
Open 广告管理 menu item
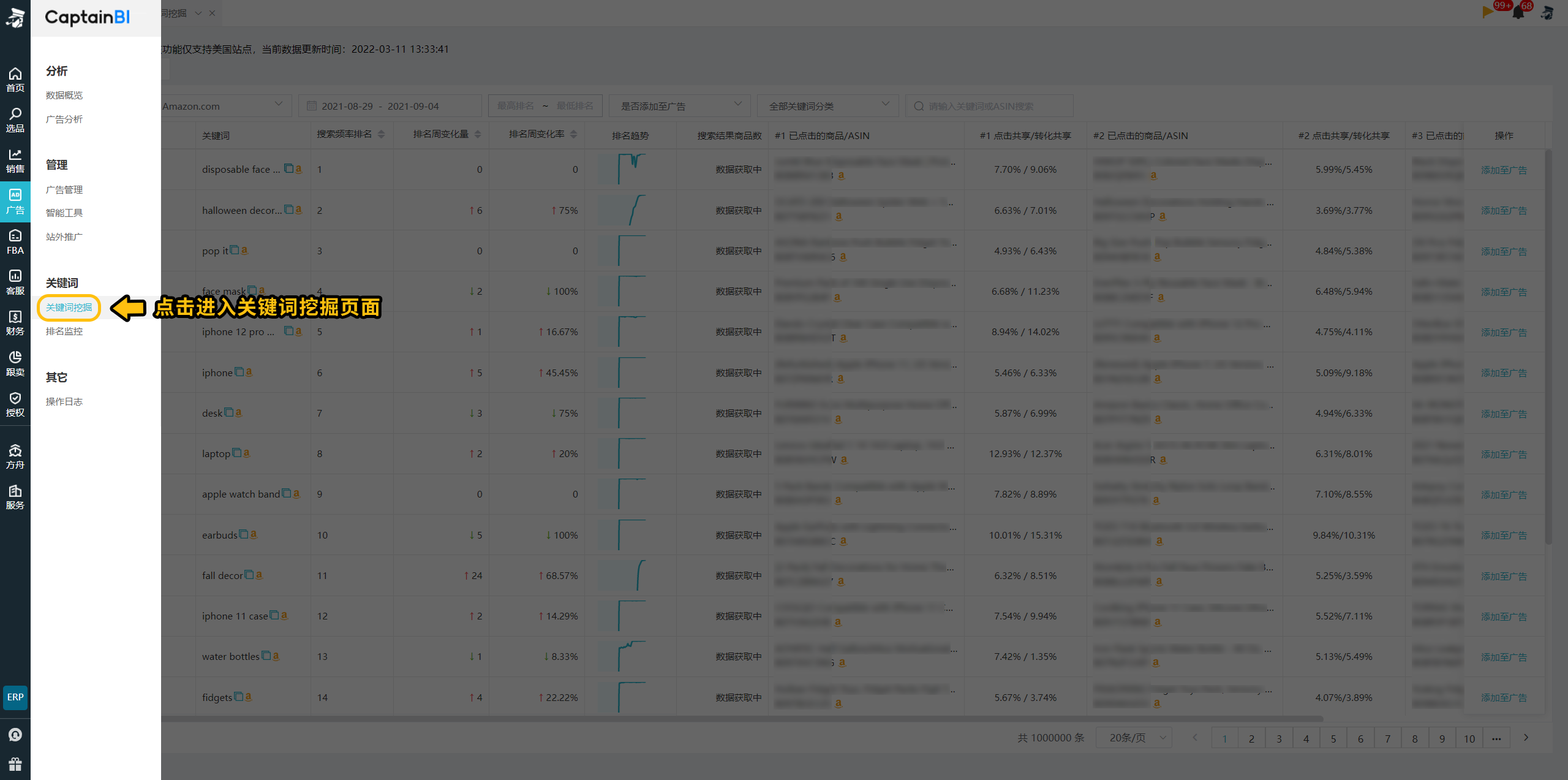point(64,189)
